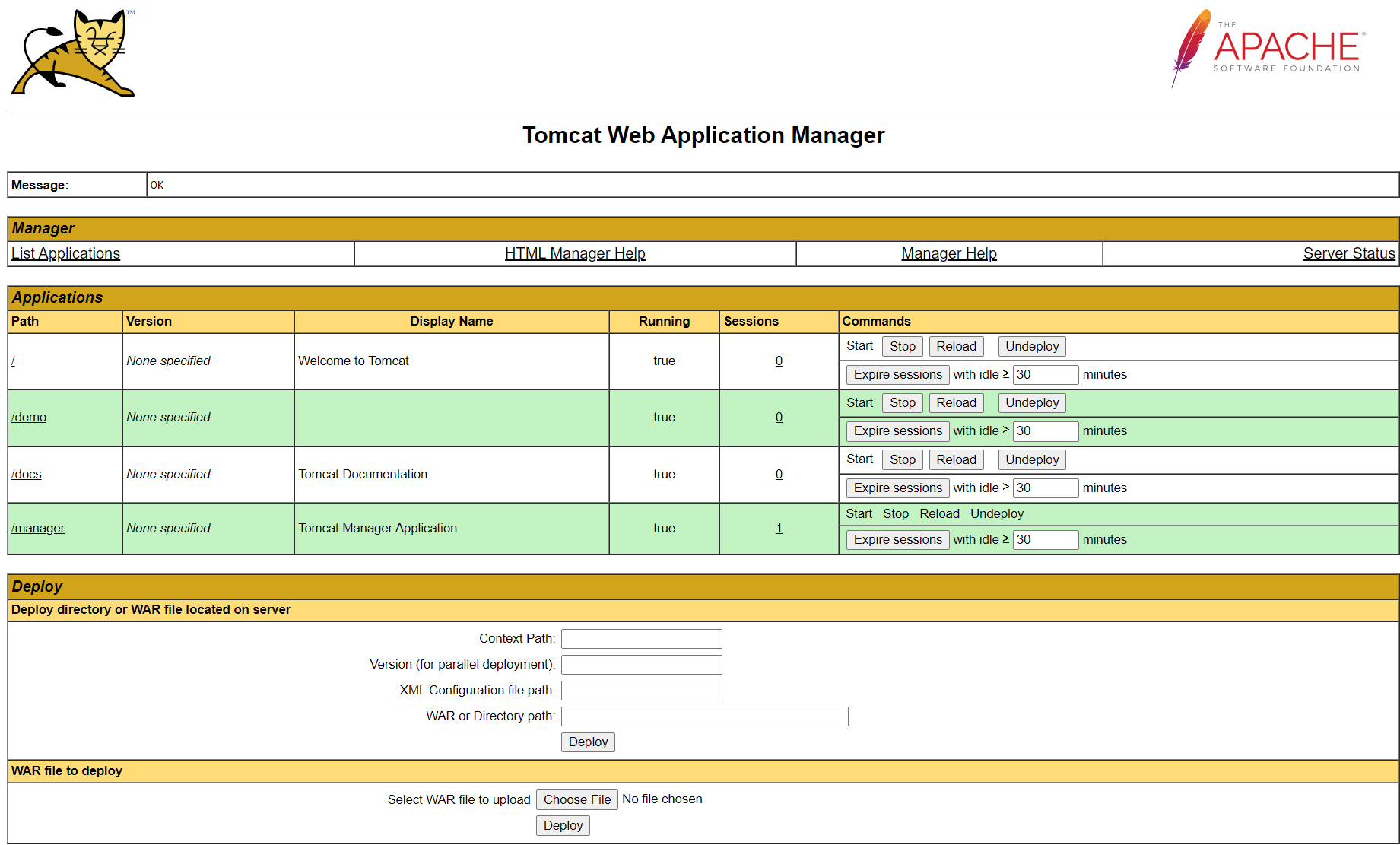The height and width of the screenshot is (845, 1400).
Task: Click the Tomcat cat logo
Action: click(x=74, y=52)
